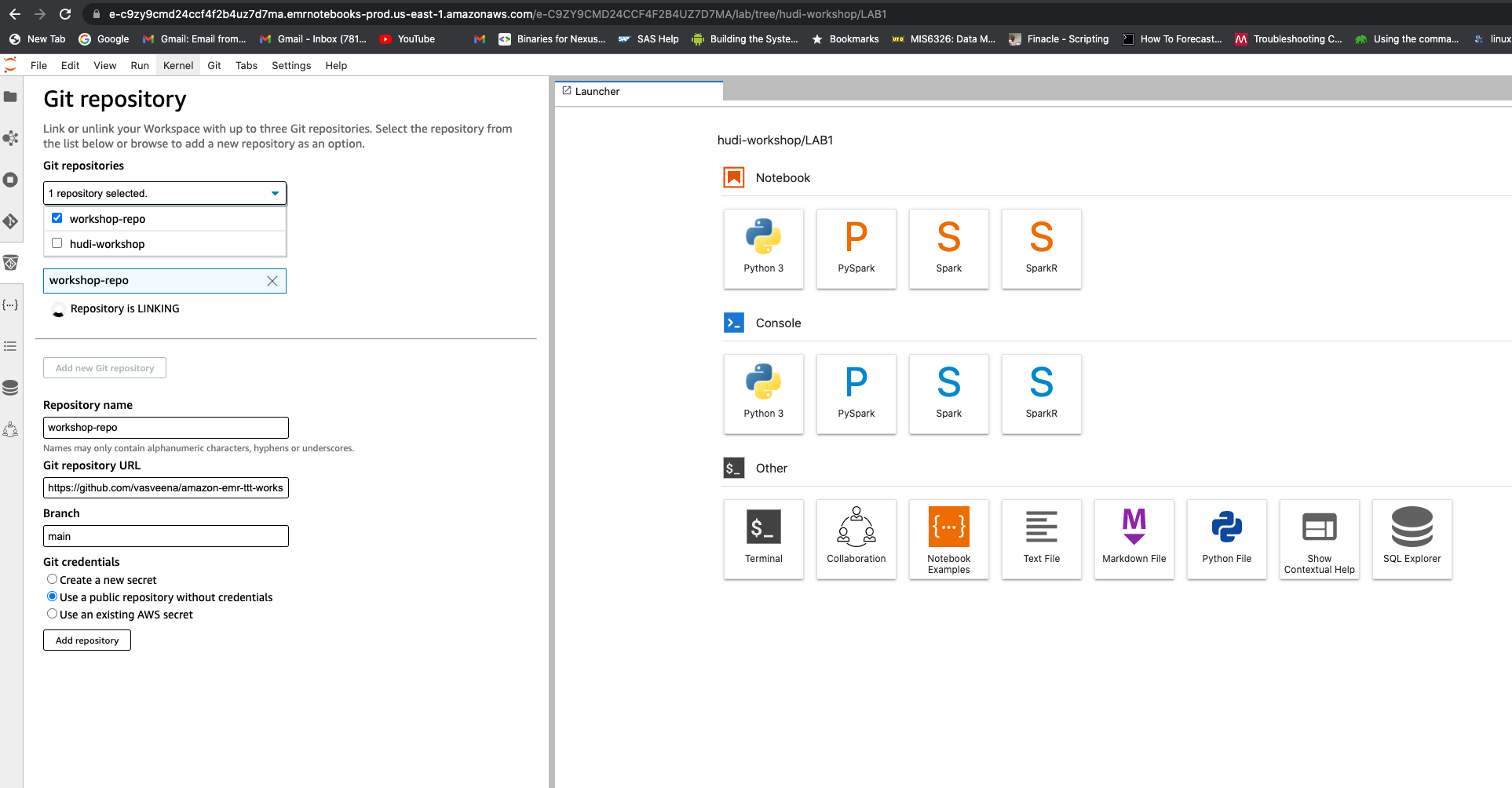Open a new Terminal

pyautogui.click(x=764, y=539)
